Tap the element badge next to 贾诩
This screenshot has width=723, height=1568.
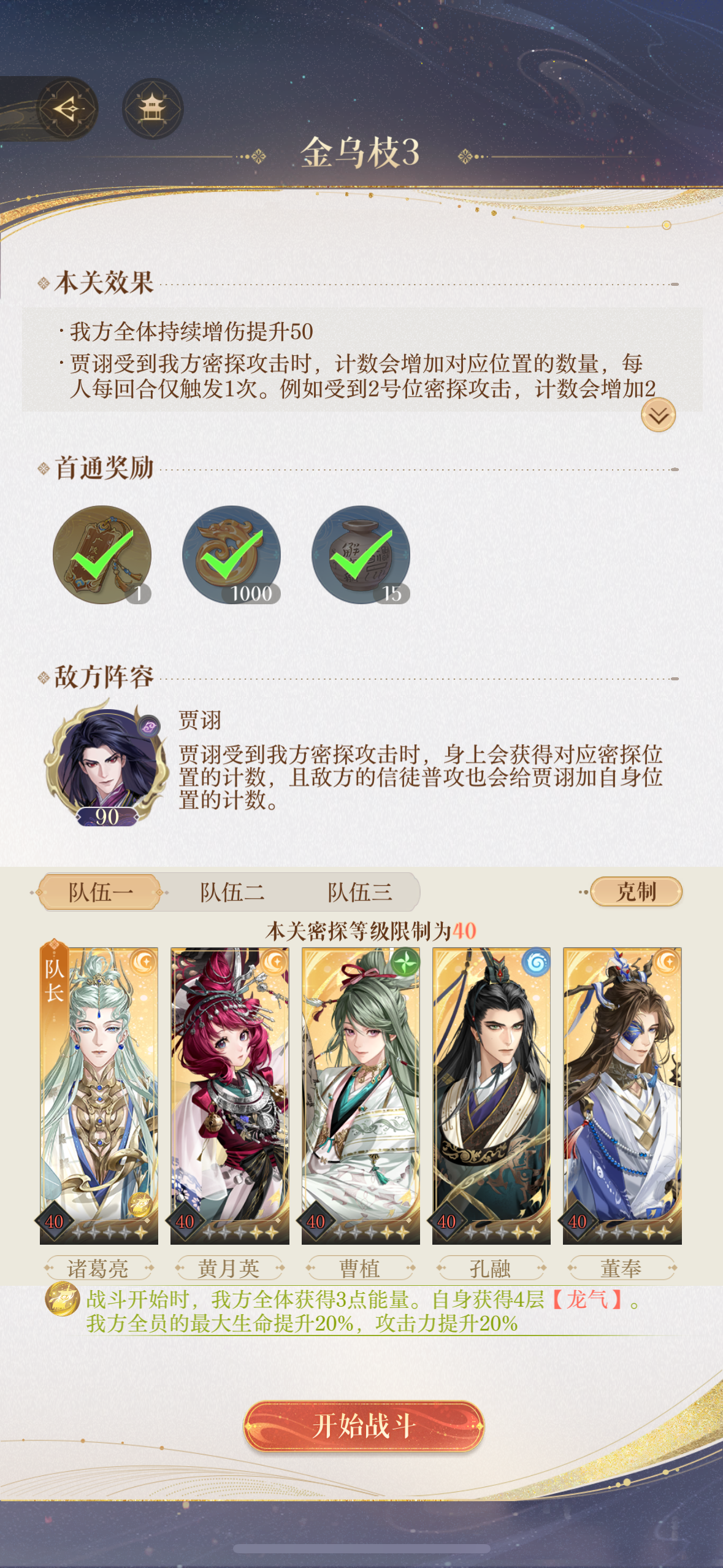click(x=148, y=727)
